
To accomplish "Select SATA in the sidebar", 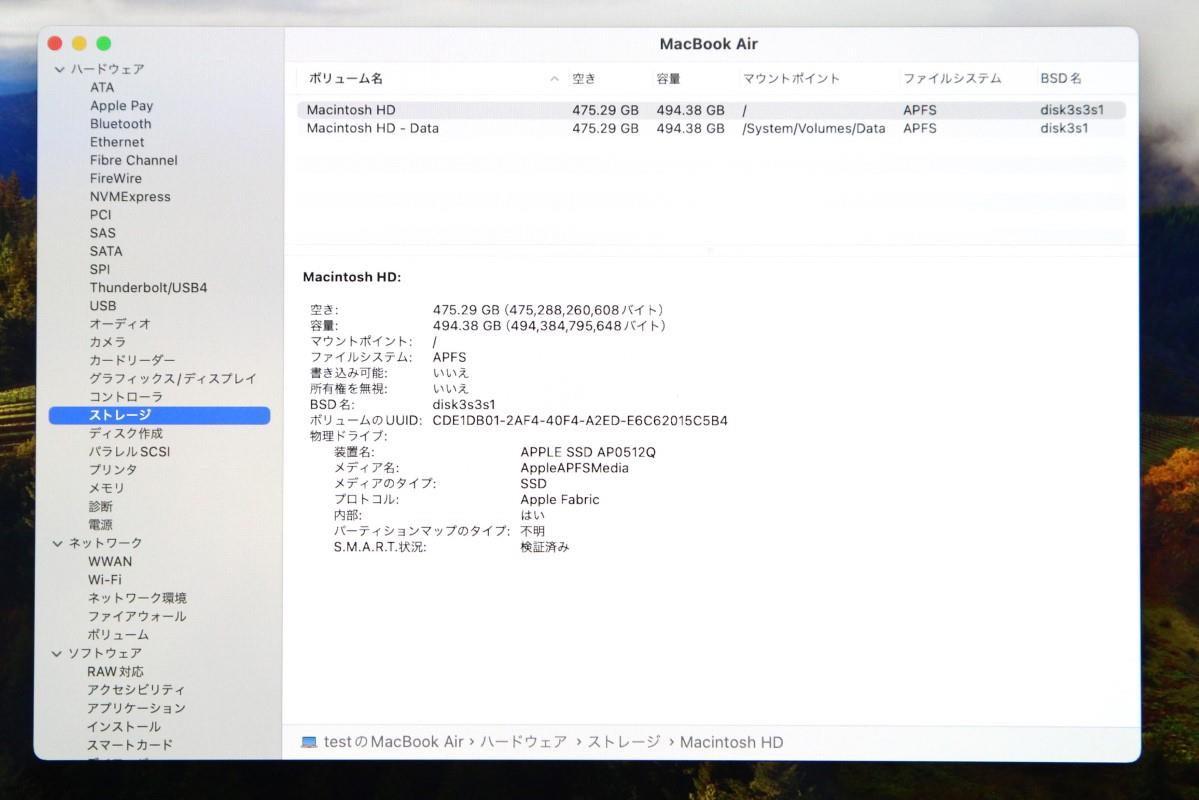I will (x=106, y=252).
